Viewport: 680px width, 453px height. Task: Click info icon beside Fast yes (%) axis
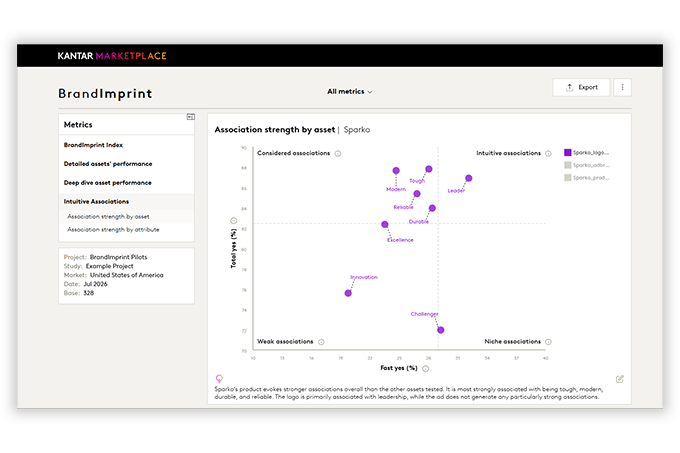pos(426,369)
